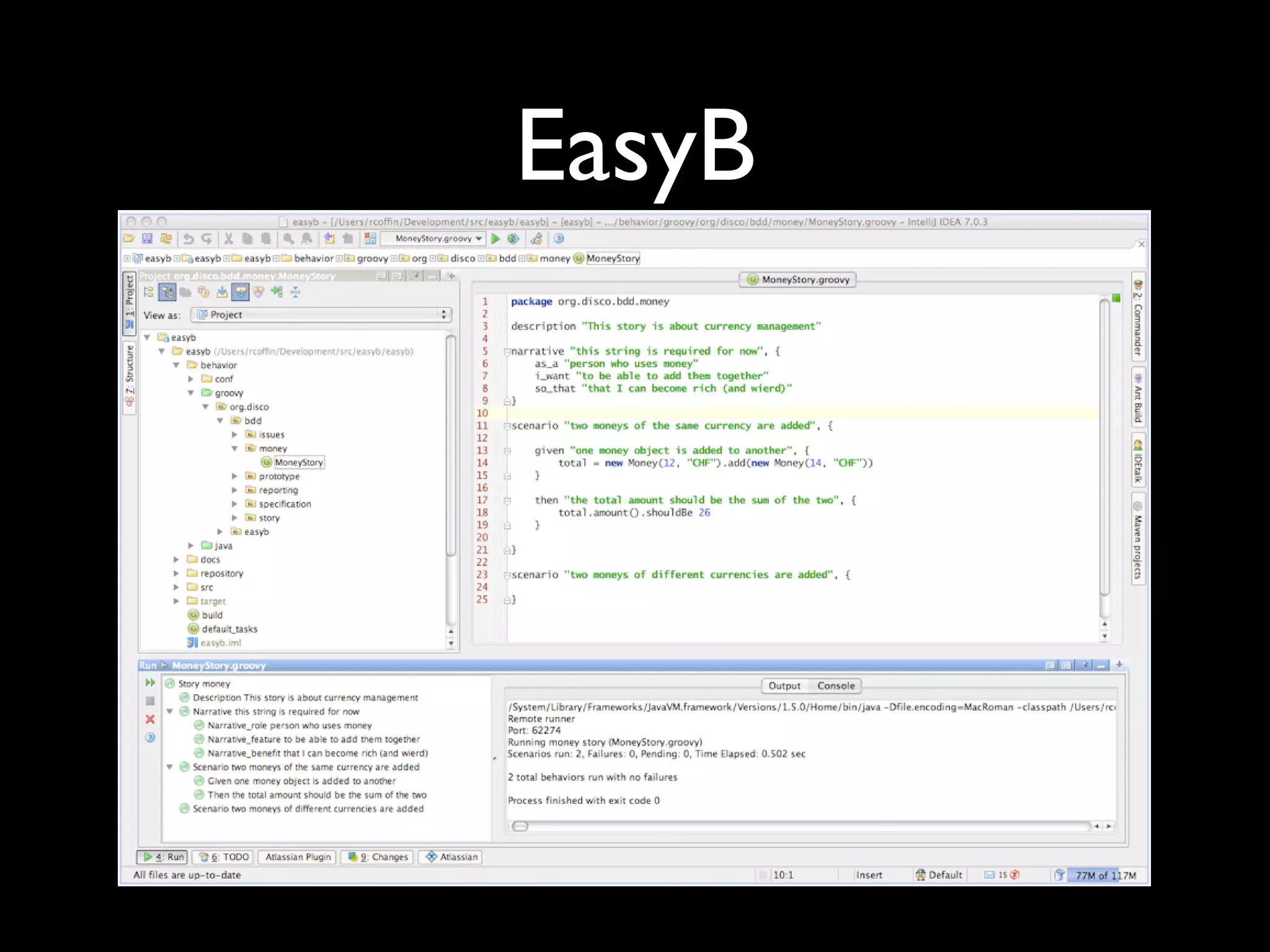Toggle the highlighted flatten packages button
The image size is (1270, 952).
pyautogui.click(x=167, y=292)
